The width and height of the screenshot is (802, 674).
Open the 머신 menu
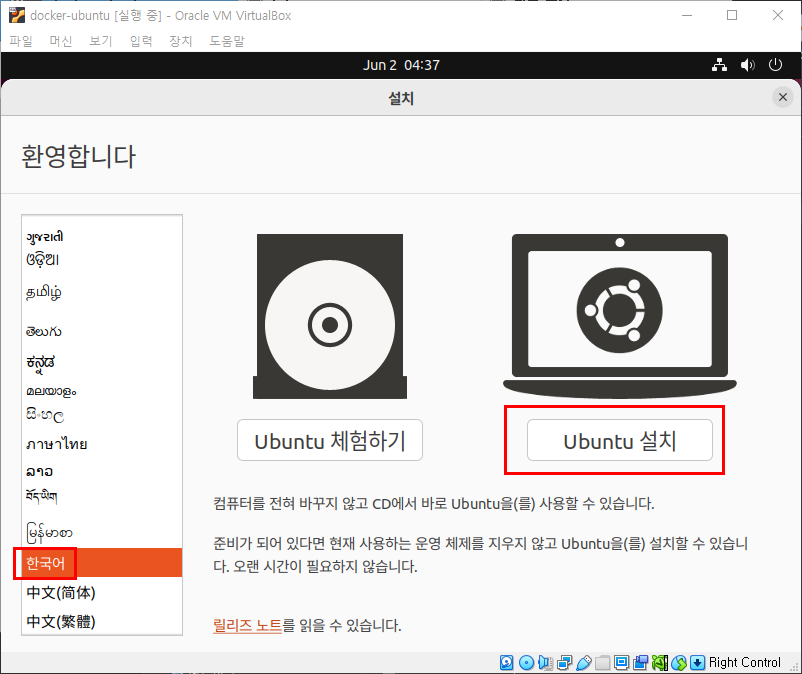[61, 41]
